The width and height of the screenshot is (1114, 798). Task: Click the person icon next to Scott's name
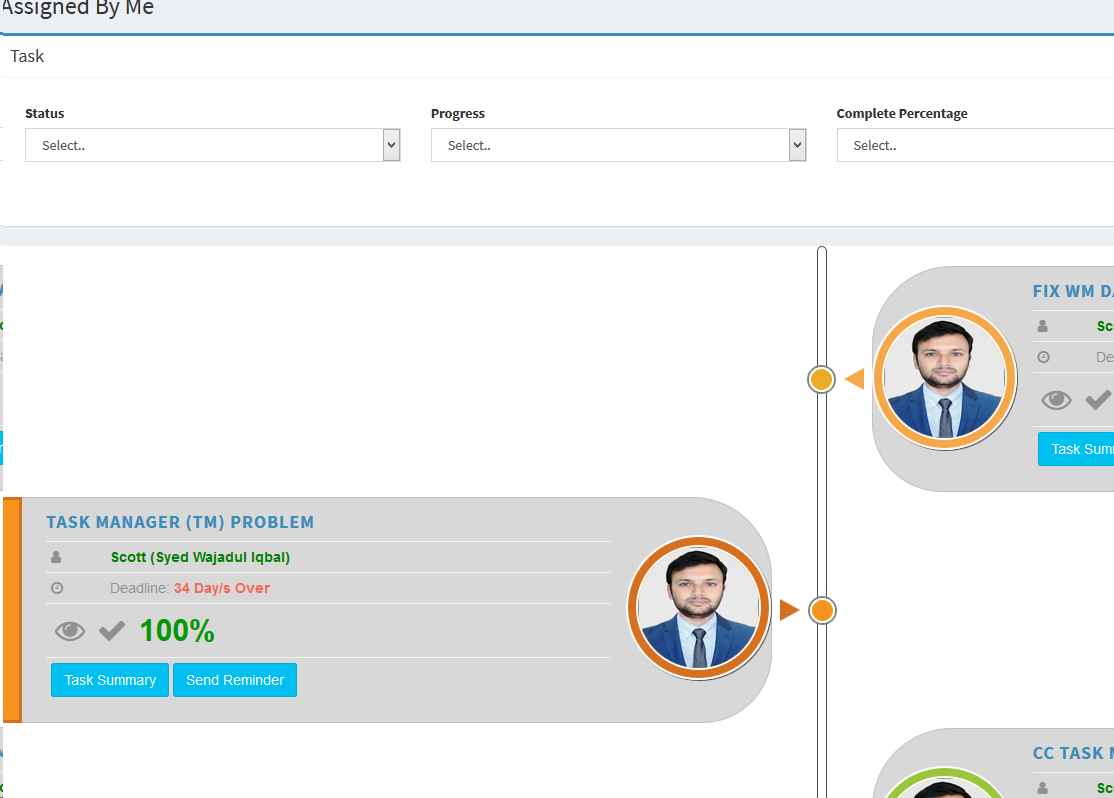point(56,557)
